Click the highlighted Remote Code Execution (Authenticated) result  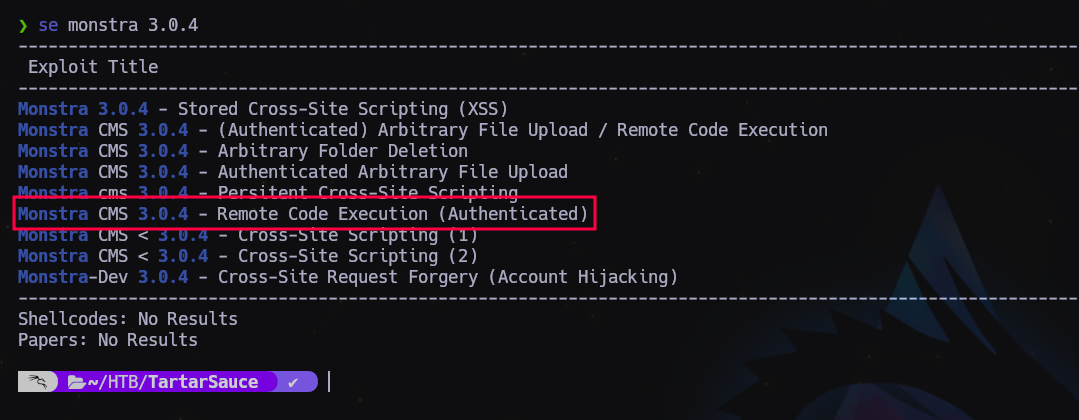coord(303,213)
